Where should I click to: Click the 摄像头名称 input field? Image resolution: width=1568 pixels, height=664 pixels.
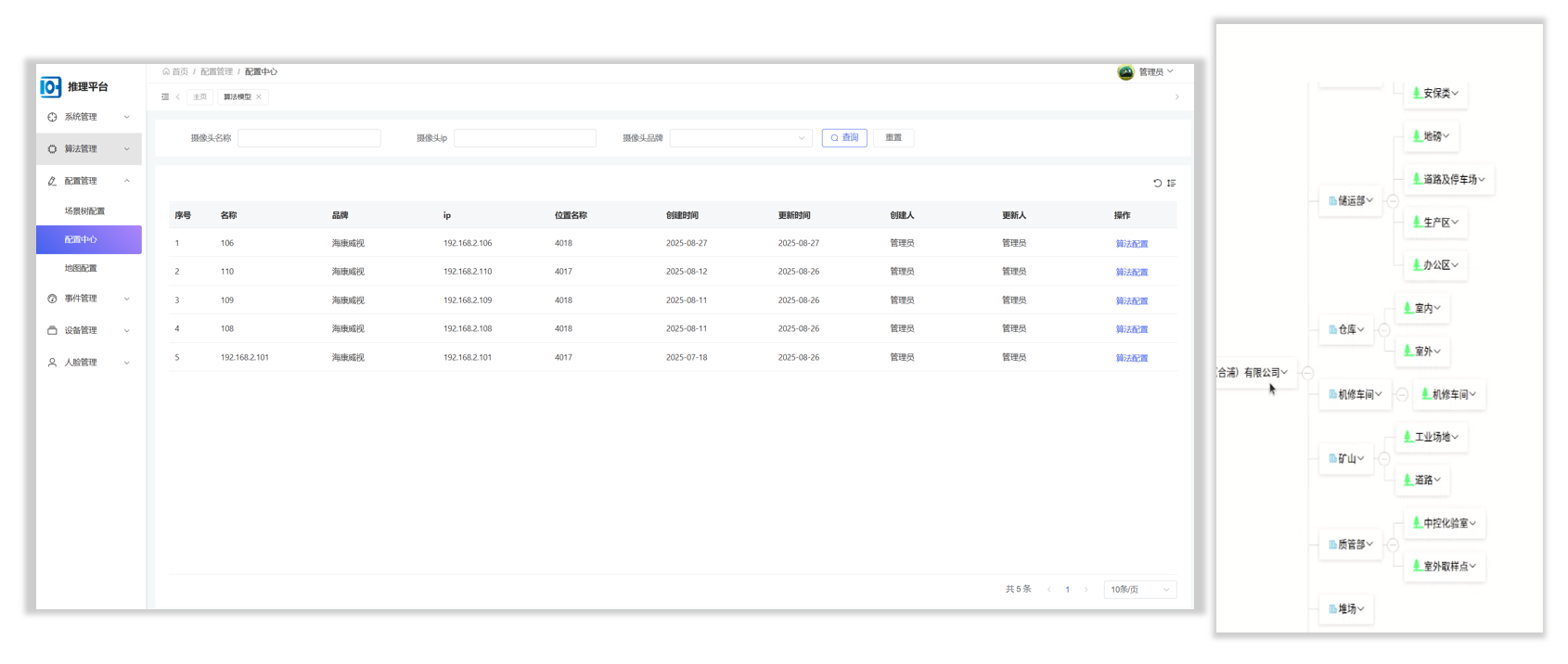309,138
